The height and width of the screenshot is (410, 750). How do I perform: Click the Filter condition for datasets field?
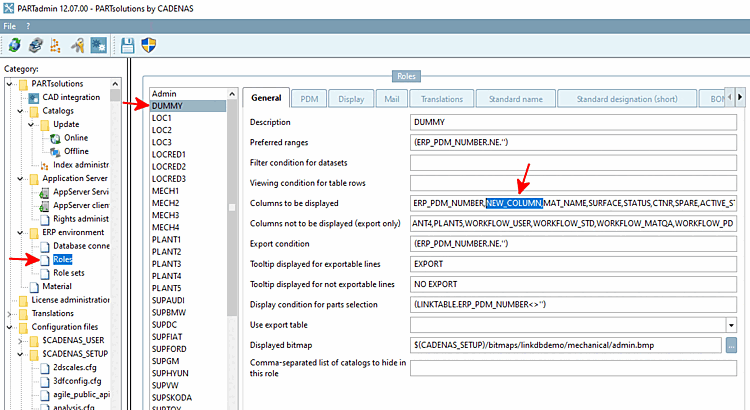tap(573, 163)
